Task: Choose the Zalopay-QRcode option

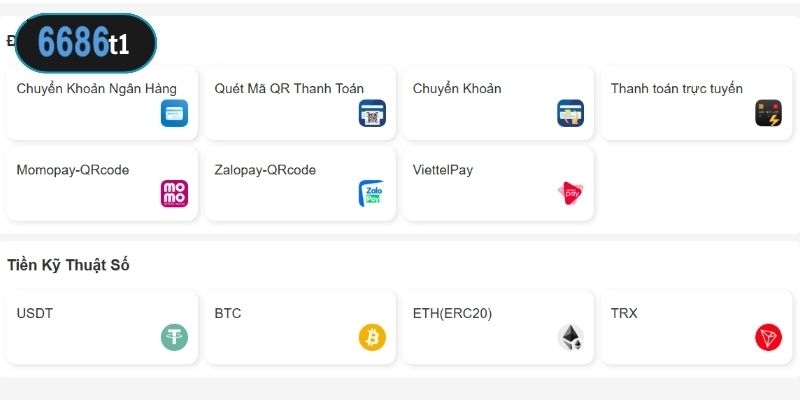Action: (x=300, y=184)
